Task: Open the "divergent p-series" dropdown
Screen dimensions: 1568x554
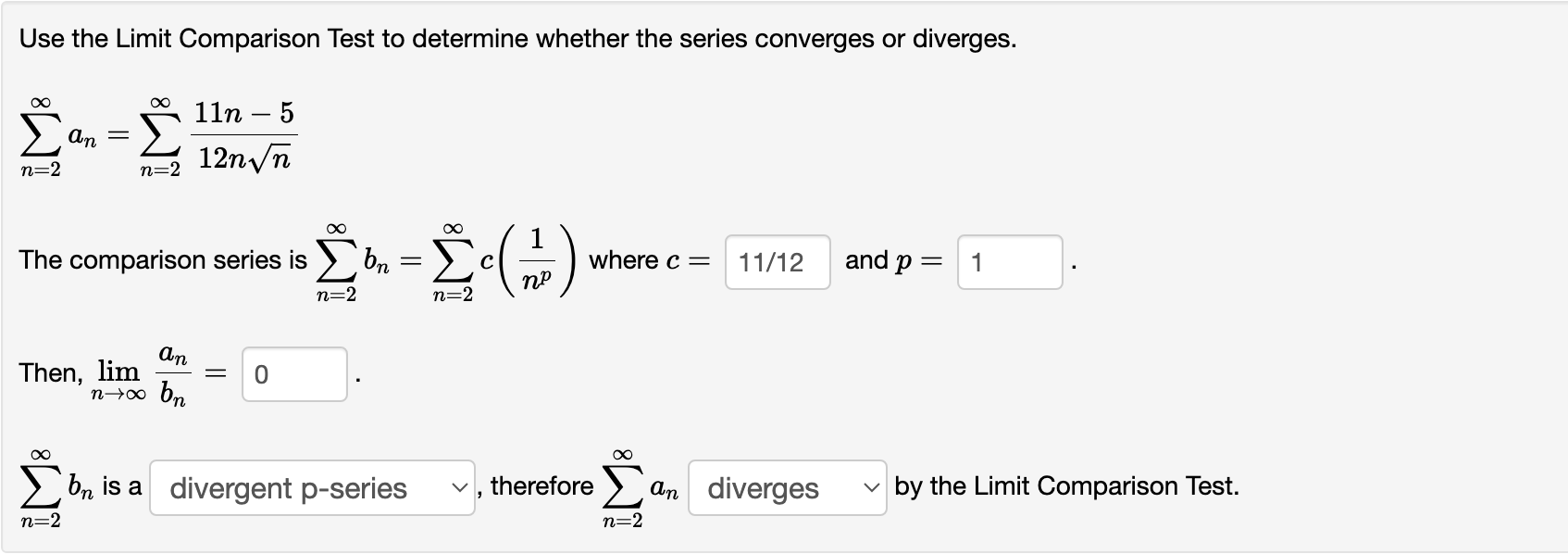Action: (312, 488)
